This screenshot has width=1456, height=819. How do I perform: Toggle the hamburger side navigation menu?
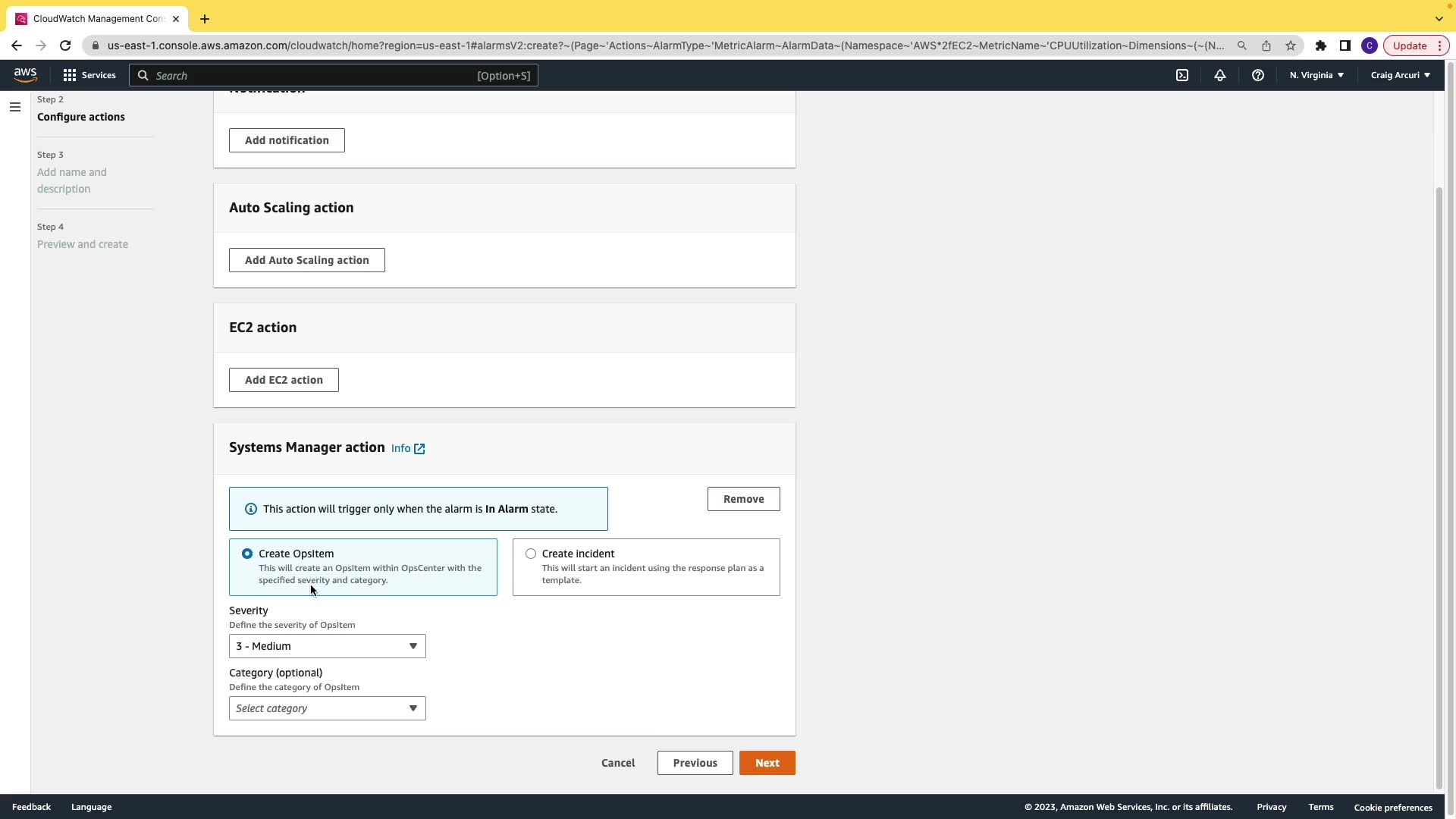tap(14, 107)
